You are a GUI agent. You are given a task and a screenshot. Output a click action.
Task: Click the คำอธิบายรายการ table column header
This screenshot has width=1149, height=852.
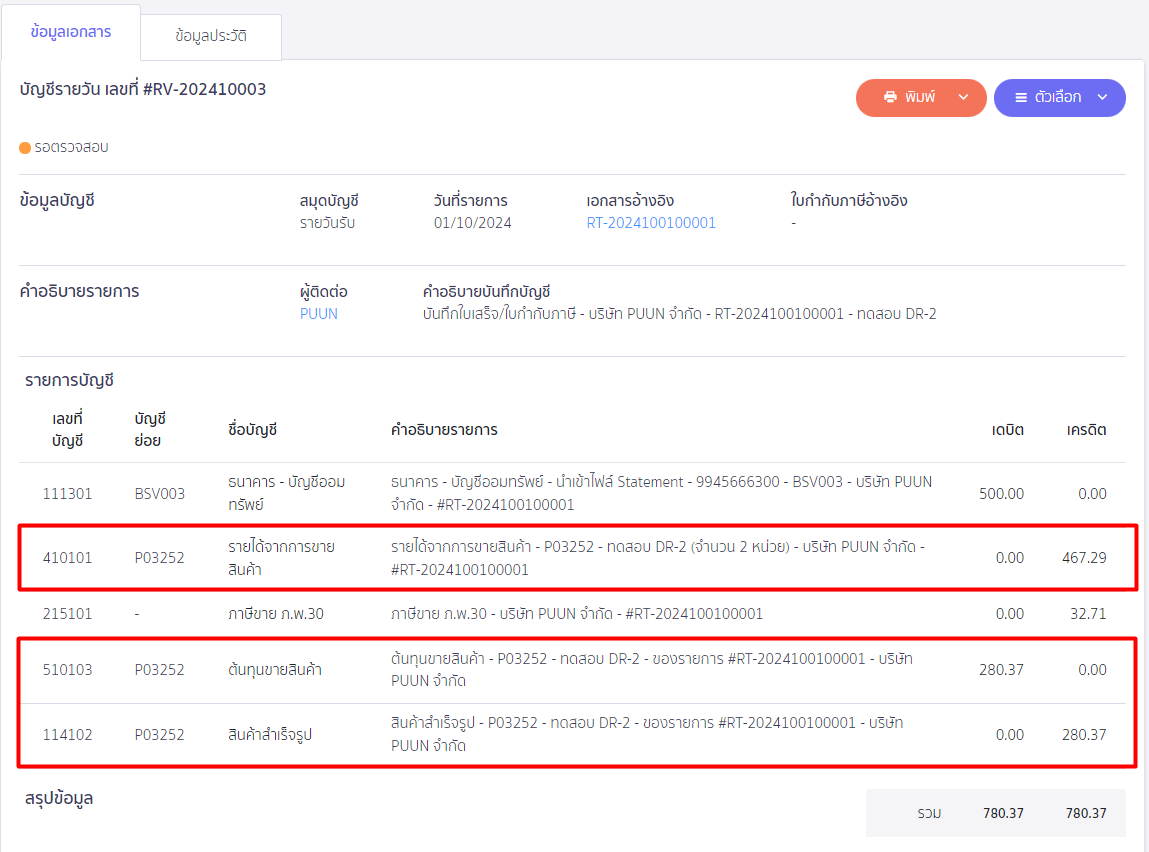[x=444, y=430]
